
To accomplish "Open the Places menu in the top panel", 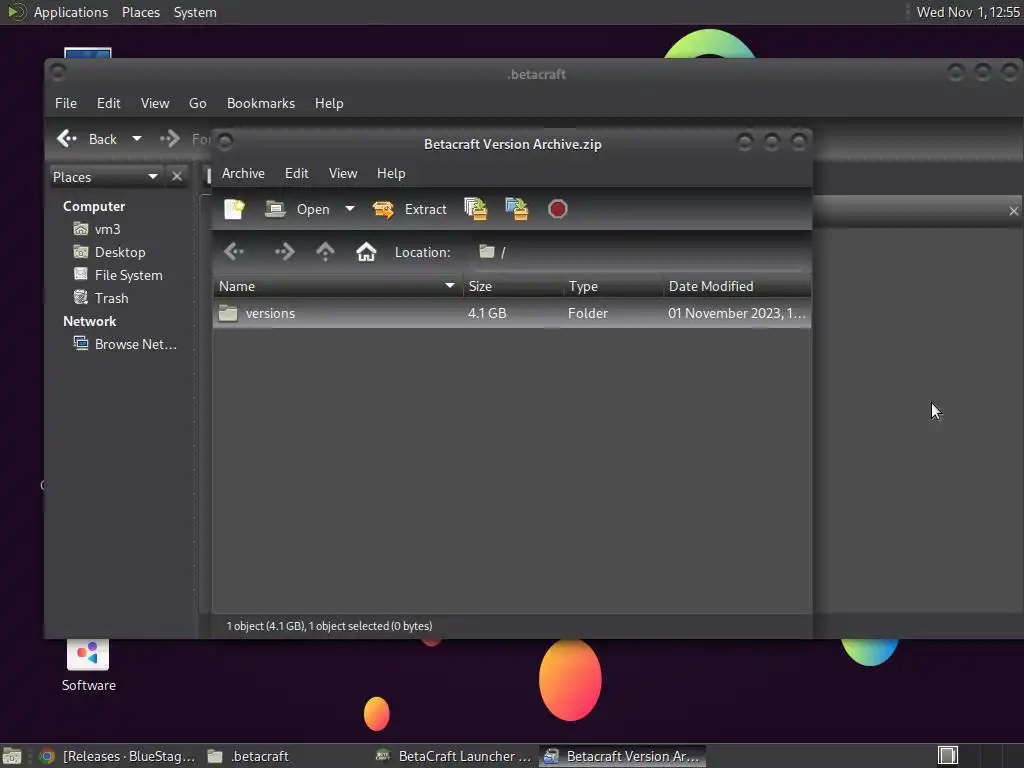I will point(140,12).
